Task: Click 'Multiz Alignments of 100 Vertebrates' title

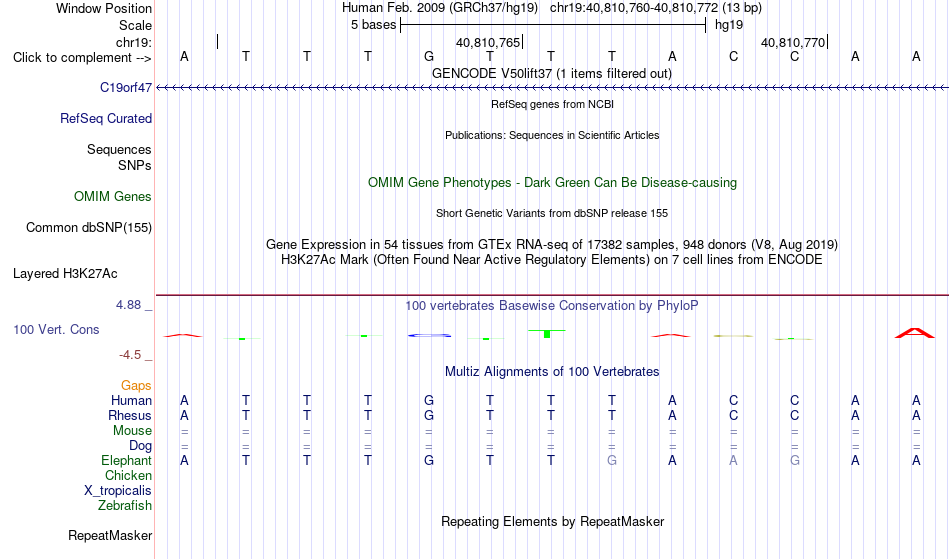Action: [x=552, y=372]
